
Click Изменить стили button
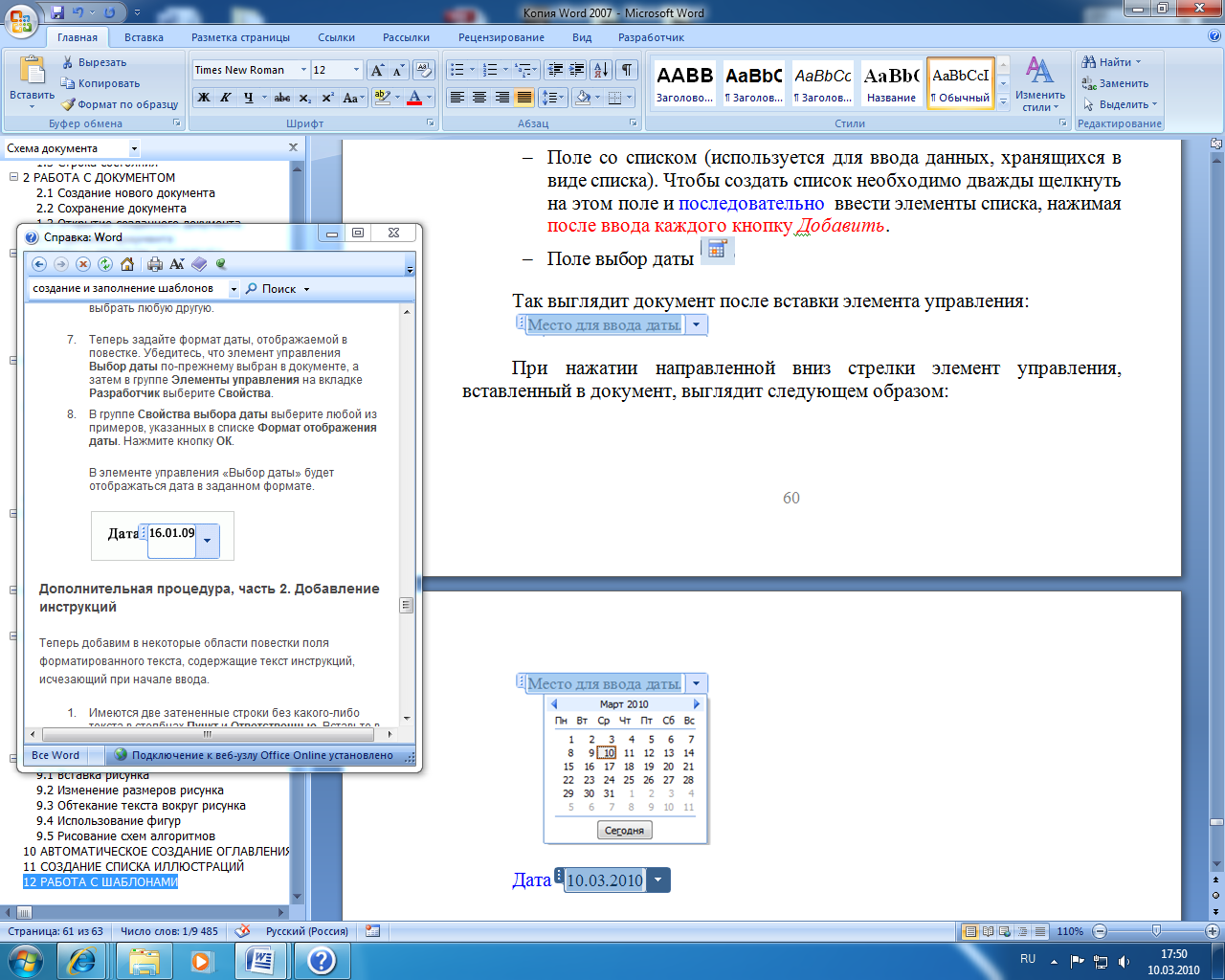[x=1039, y=83]
